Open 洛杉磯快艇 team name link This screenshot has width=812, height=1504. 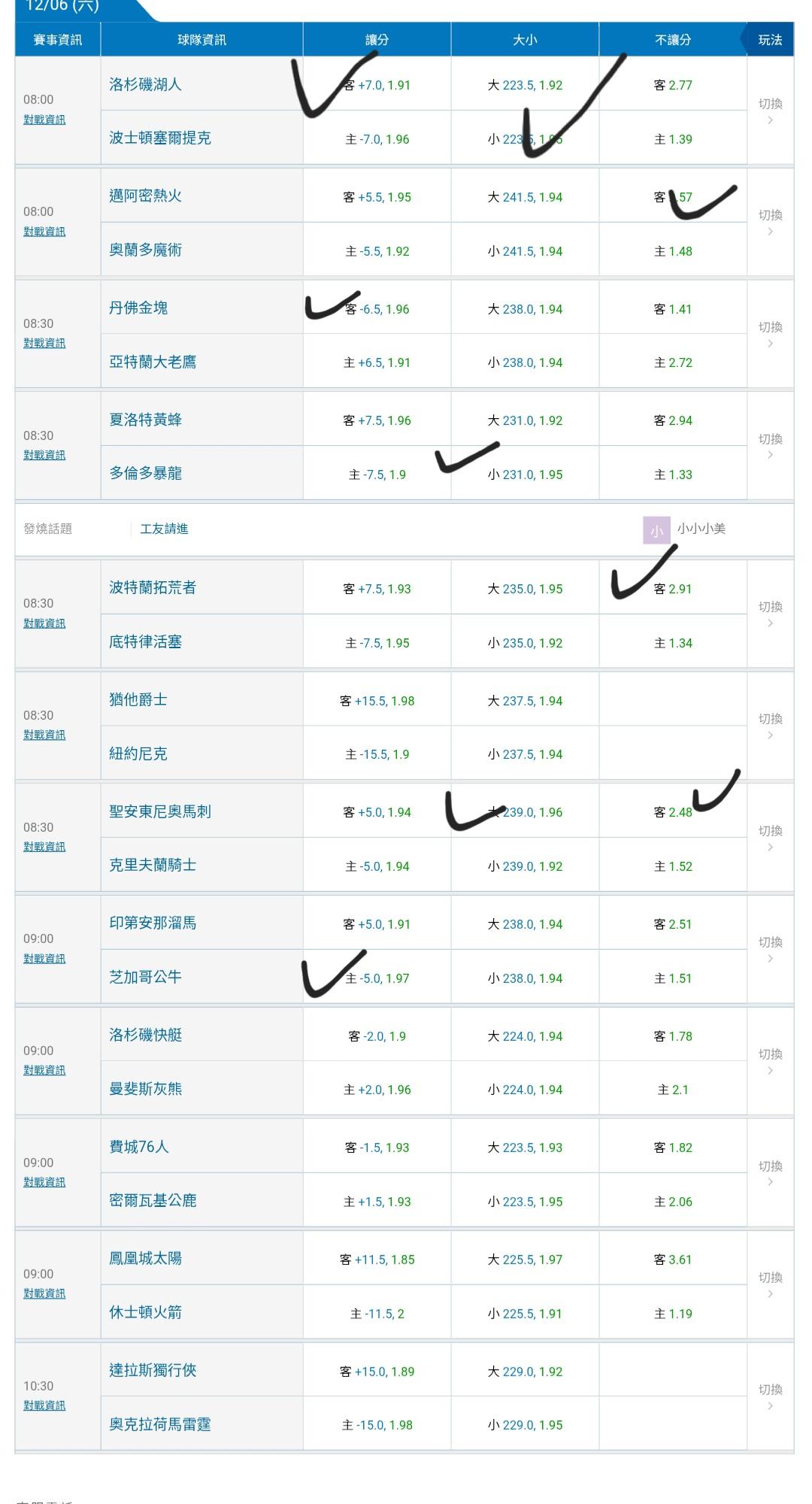pyautogui.click(x=146, y=1035)
